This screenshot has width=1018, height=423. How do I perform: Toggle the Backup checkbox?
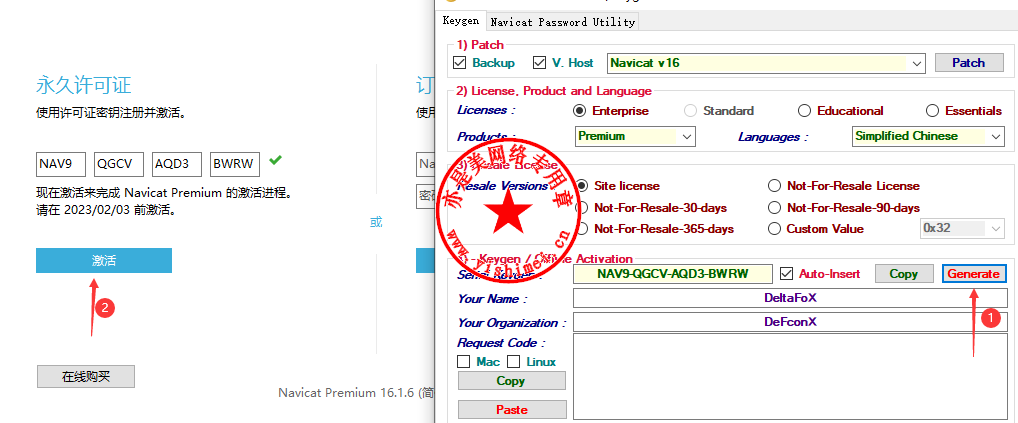tap(460, 63)
